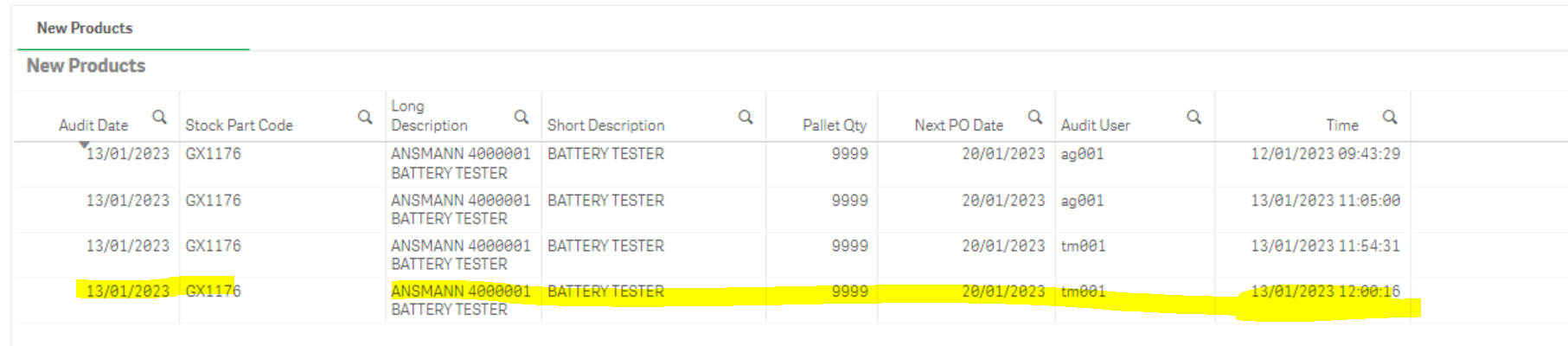1568x346 pixels.
Task: Click Short Description column search icon
Action: point(746,117)
